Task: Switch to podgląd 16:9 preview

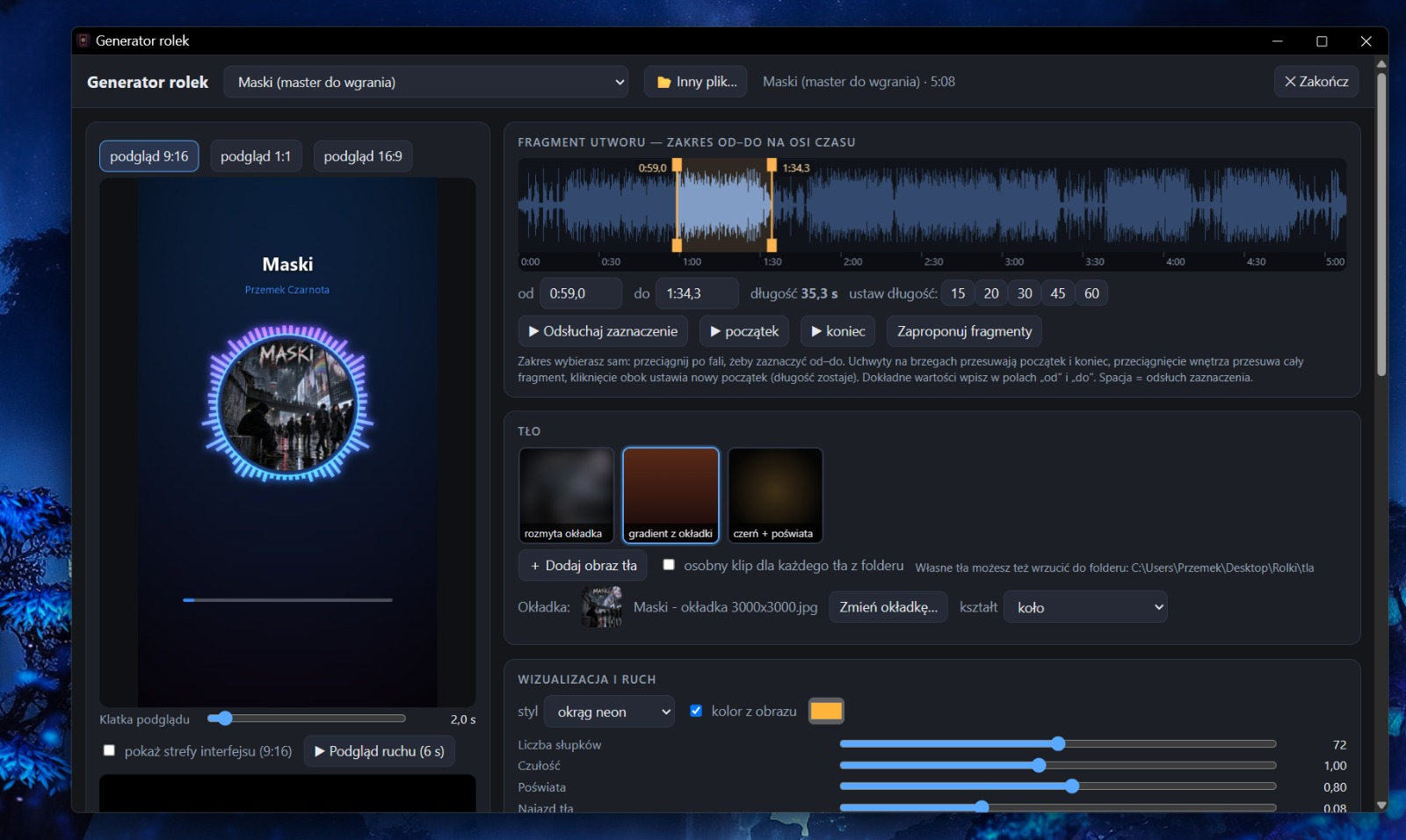Action: pos(363,156)
